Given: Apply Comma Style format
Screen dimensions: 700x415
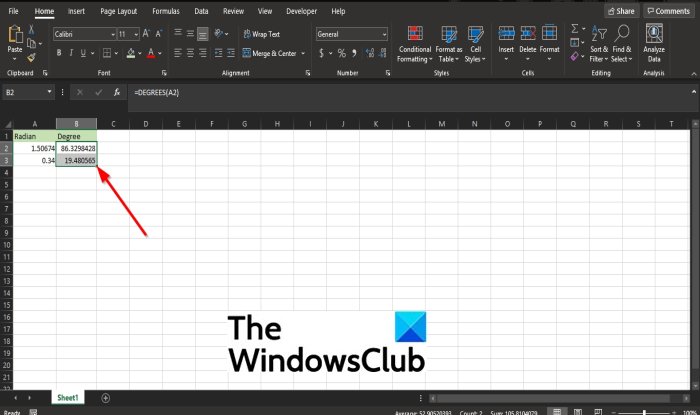Looking at the screenshot, I should pos(354,53).
